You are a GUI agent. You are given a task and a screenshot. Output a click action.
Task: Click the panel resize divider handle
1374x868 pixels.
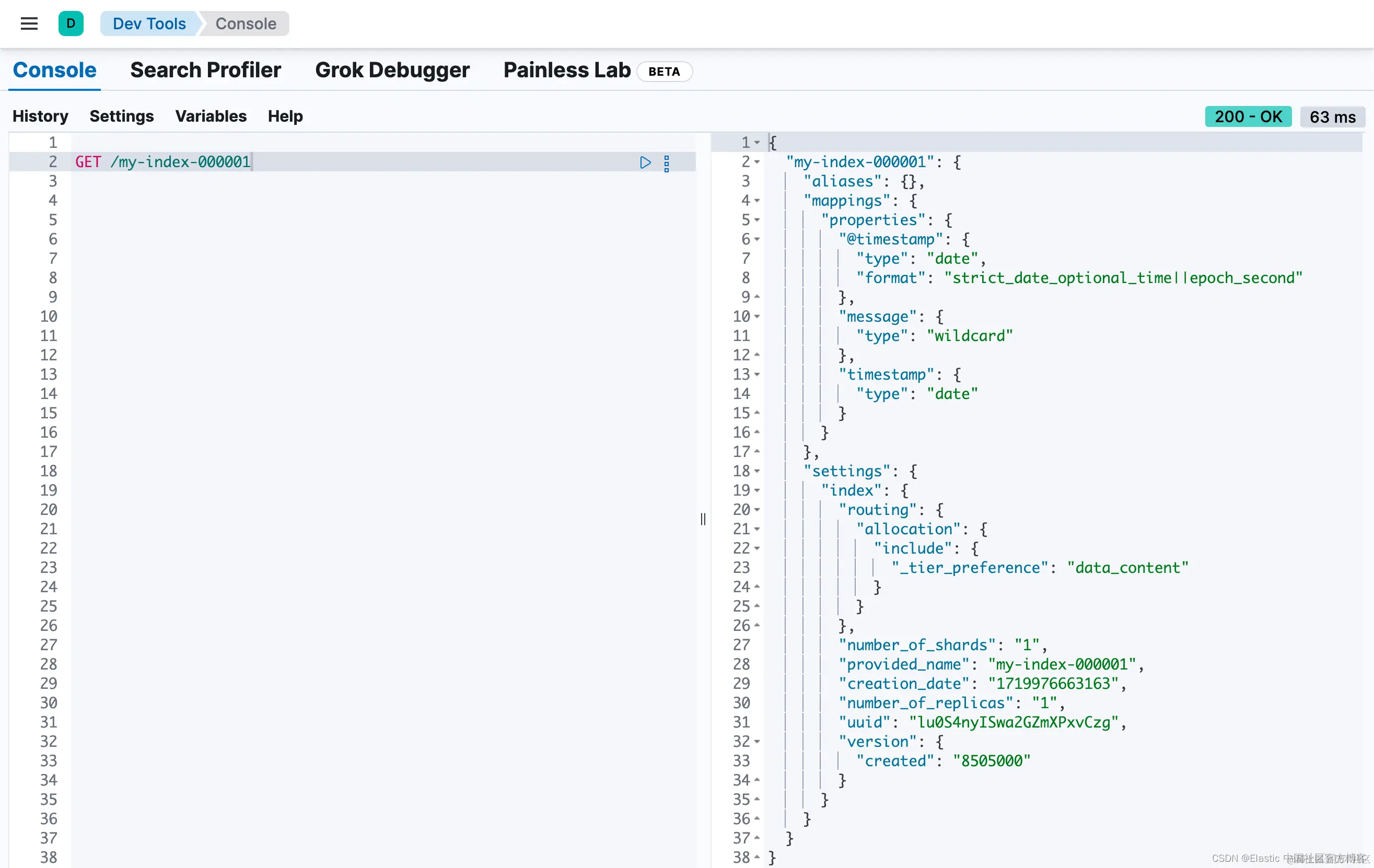tap(703, 519)
